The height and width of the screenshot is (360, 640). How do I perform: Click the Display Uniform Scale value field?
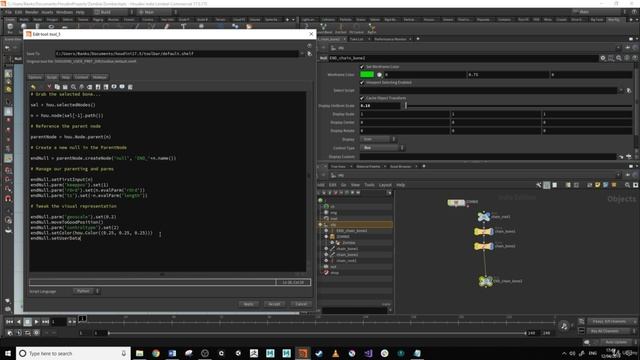pyautogui.click(x=380, y=106)
